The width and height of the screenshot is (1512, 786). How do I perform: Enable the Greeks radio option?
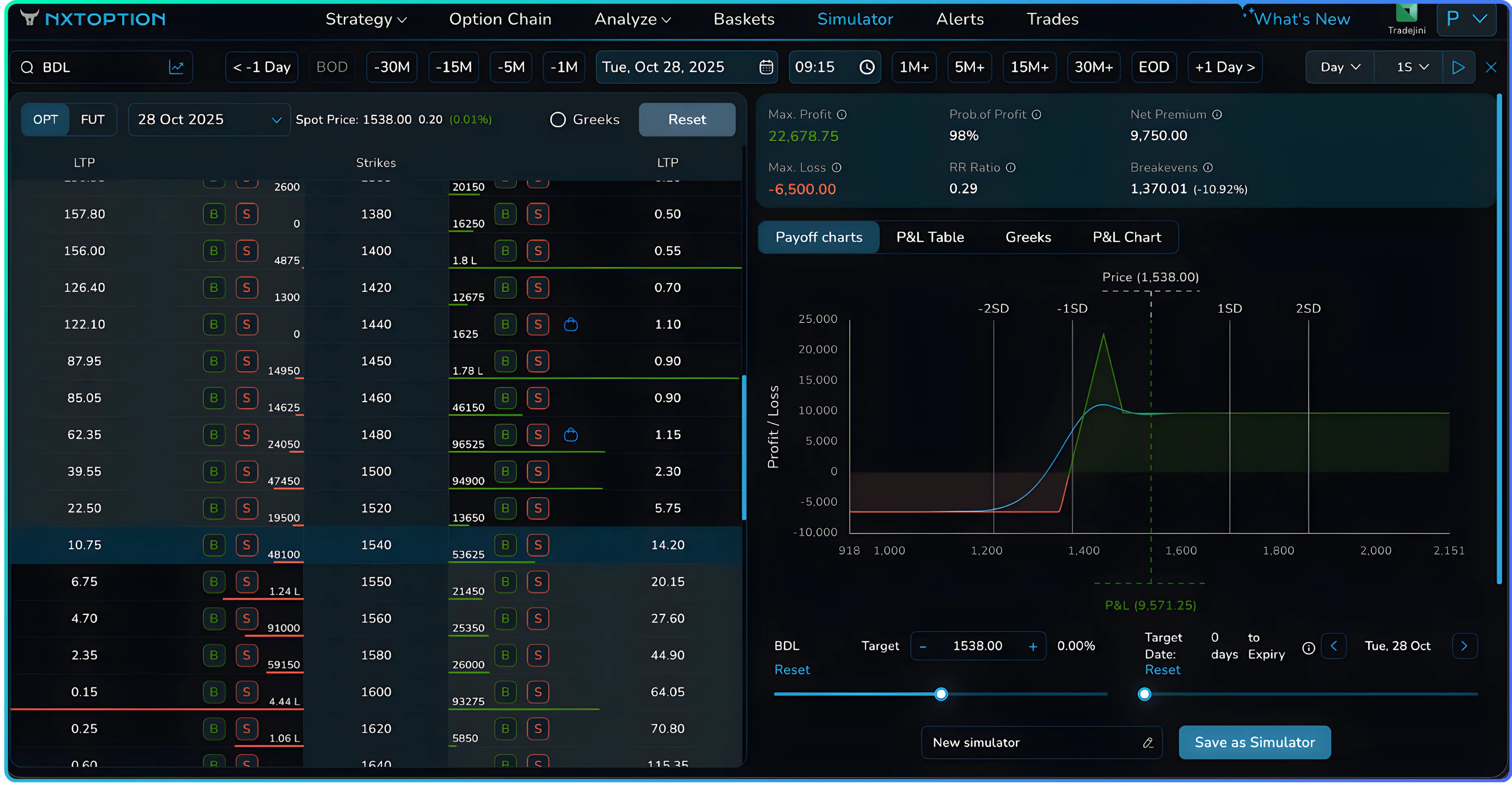558,119
